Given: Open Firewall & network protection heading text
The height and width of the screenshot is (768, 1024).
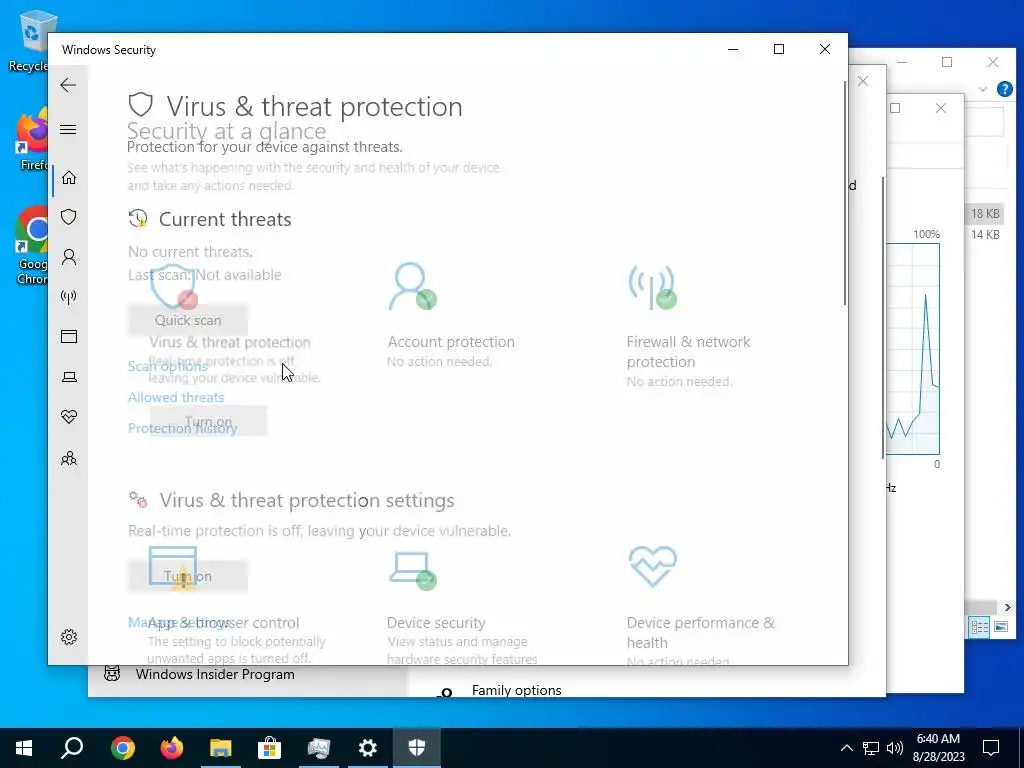Looking at the screenshot, I should (x=688, y=351).
